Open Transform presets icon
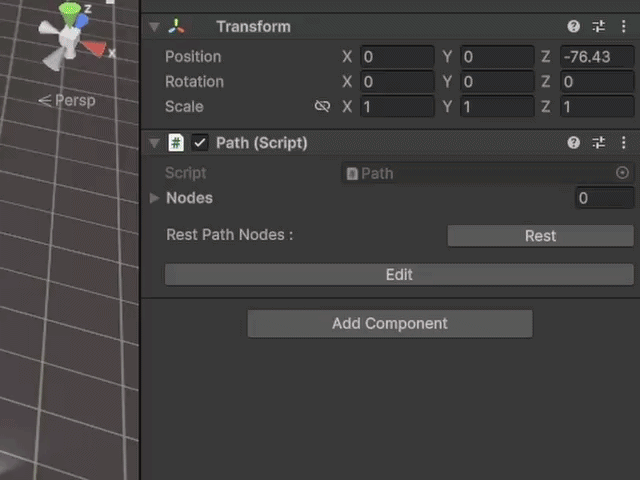 (x=599, y=27)
